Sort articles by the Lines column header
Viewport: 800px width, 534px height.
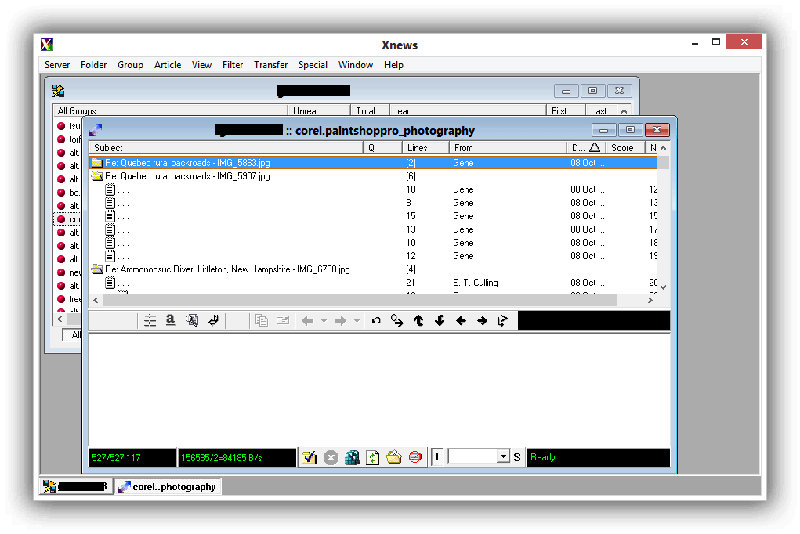tap(425, 147)
